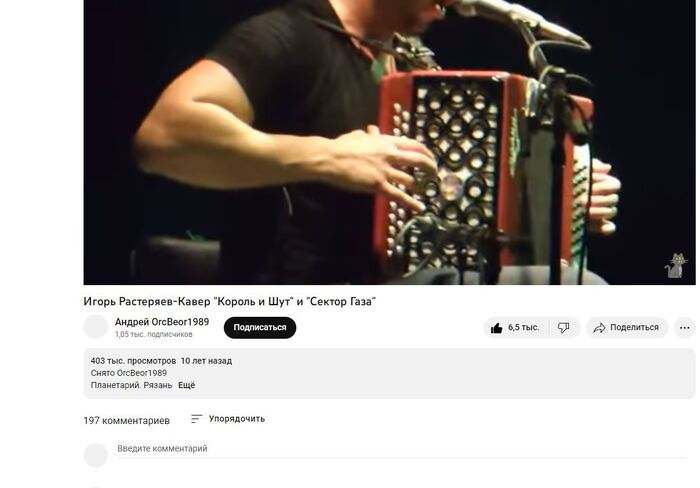Click the thumbs-down dislike icon
The width and height of the screenshot is (700, 488).
coord(563,328)
